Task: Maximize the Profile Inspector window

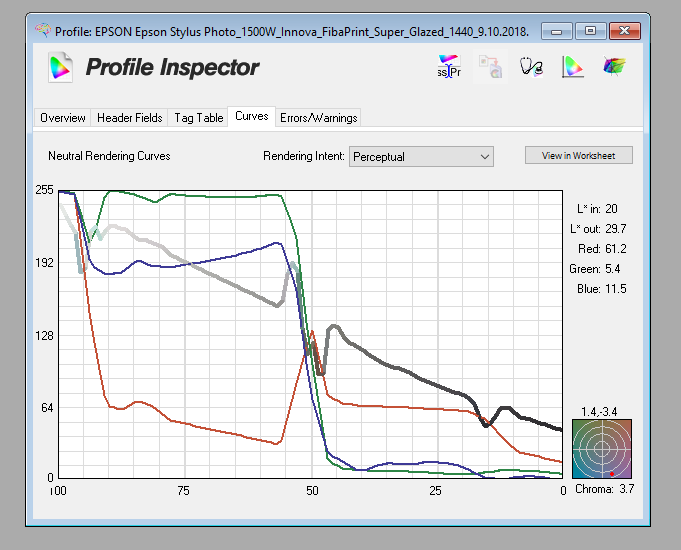Action: coord(590,31)
